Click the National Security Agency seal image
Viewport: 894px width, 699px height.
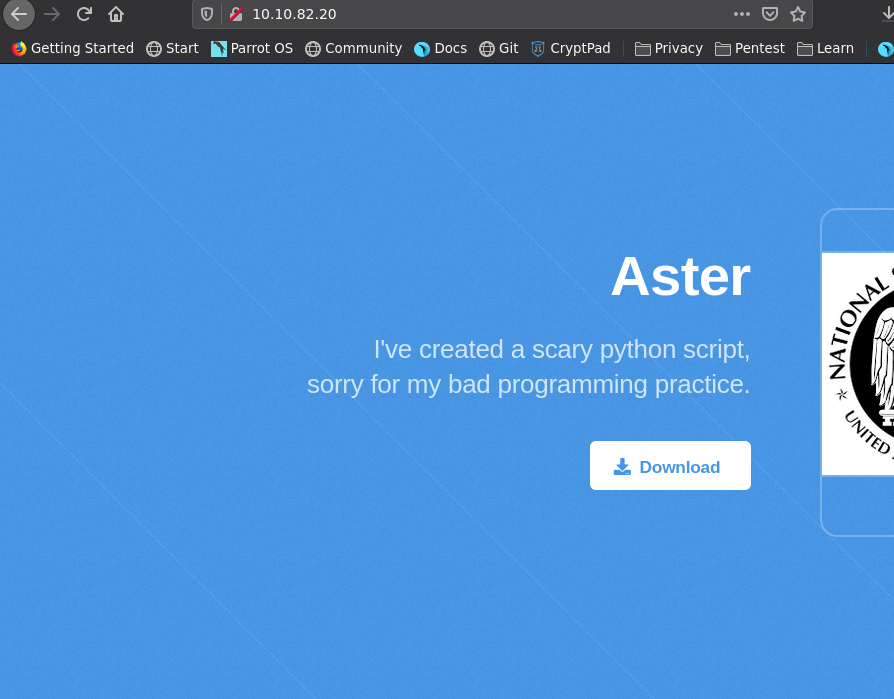858,363
